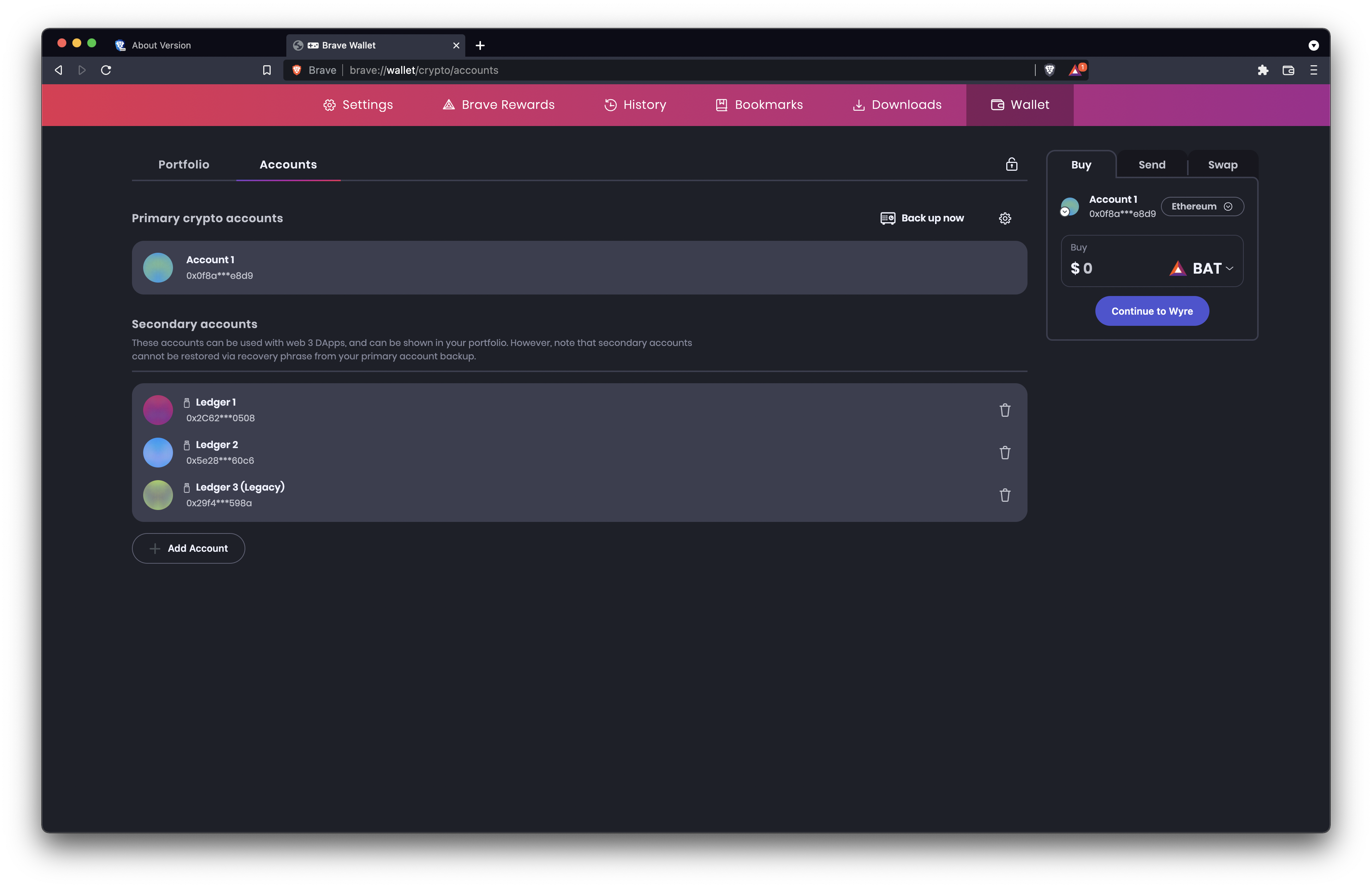Screen dimensions: 1372x888
Task: Switch to the Portfolio tab
Action: point(184,165)
